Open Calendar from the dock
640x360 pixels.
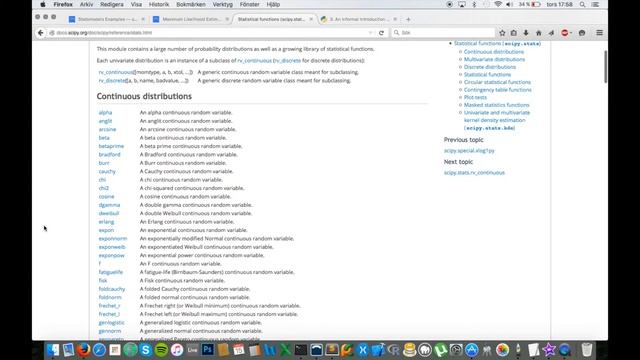239,350
